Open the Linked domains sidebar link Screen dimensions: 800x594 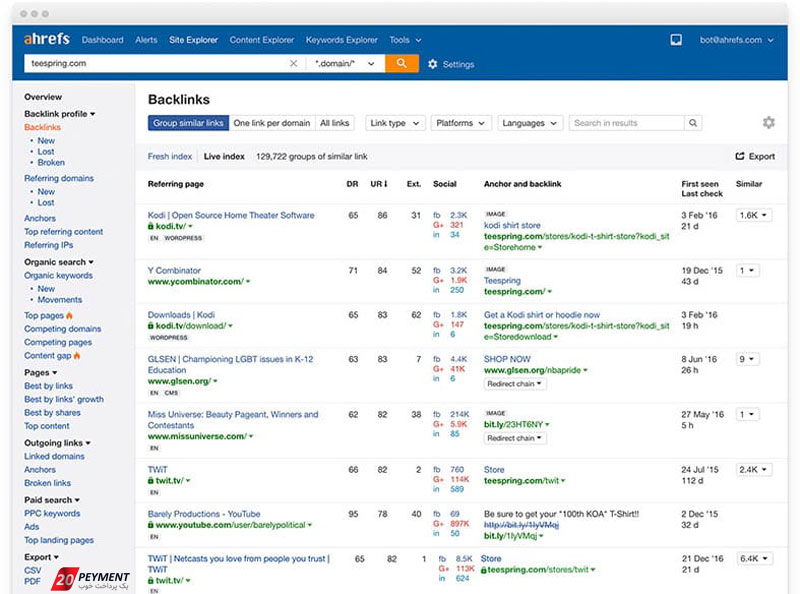pyautogui.click(x=54, y=456)
